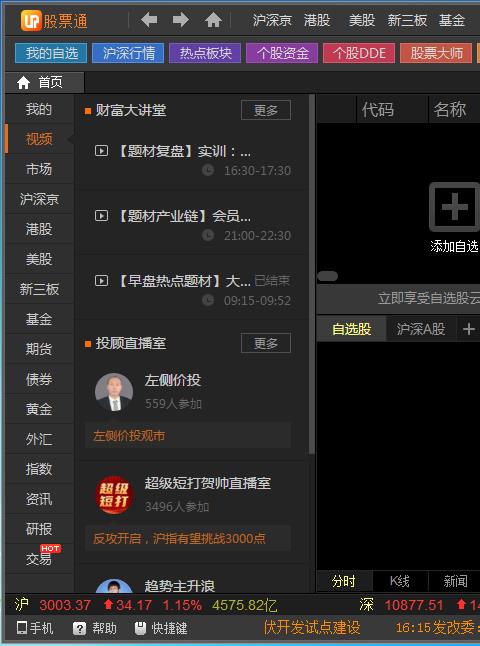The image size is (480, 646).
Task: Click the 股票通 orange logo icon
Action: point(31,20)
